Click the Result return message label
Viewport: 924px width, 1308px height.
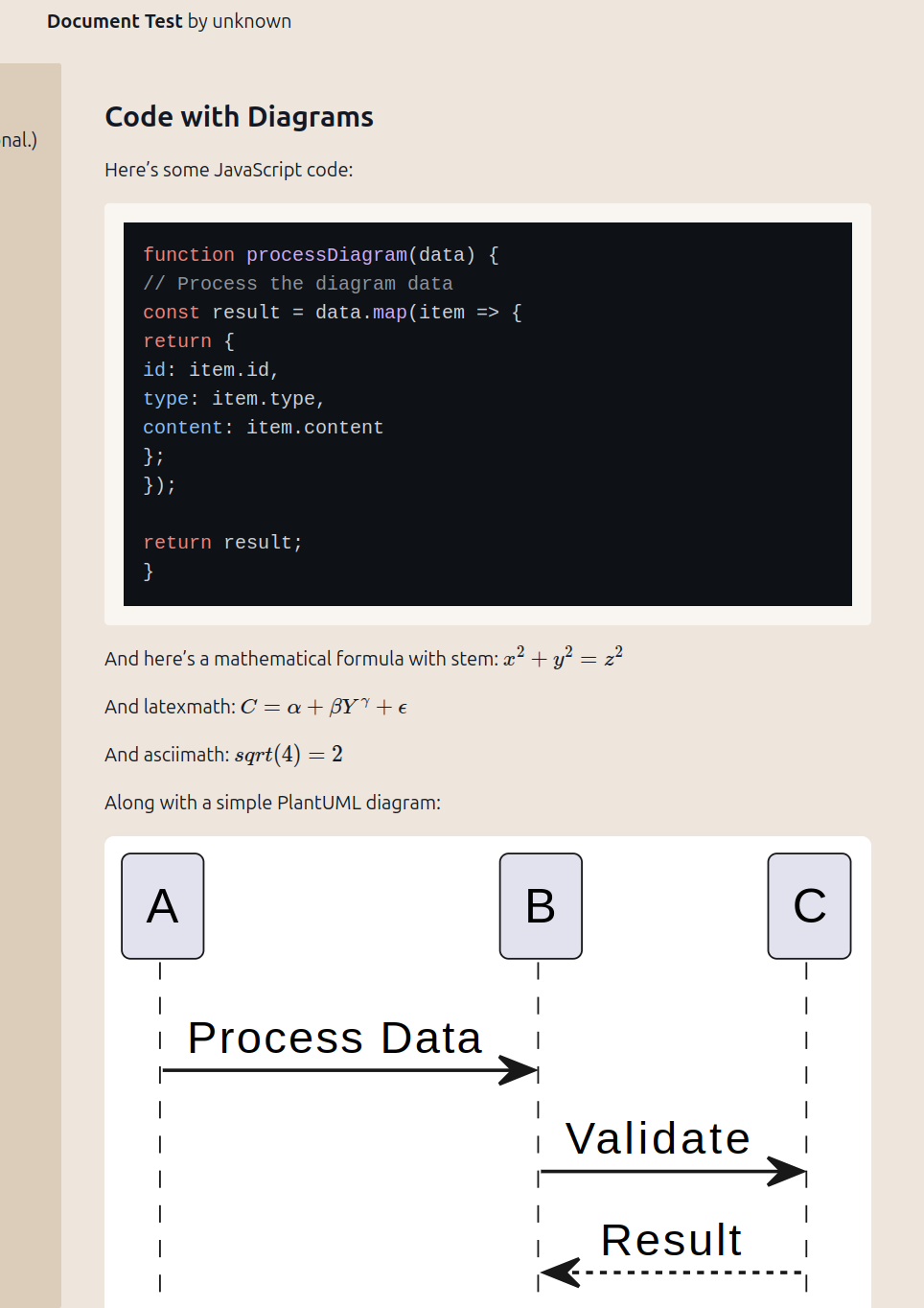(x=671, y=1240)
